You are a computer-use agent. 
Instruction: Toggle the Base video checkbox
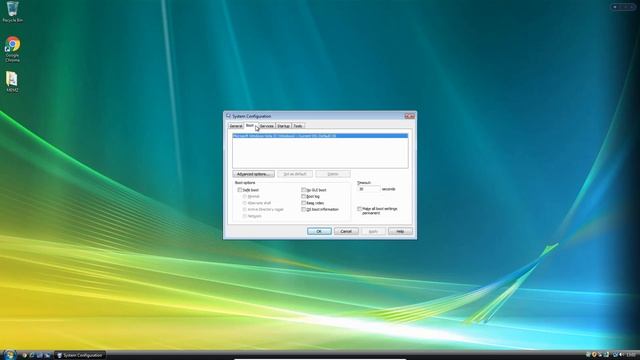point(303,203)
